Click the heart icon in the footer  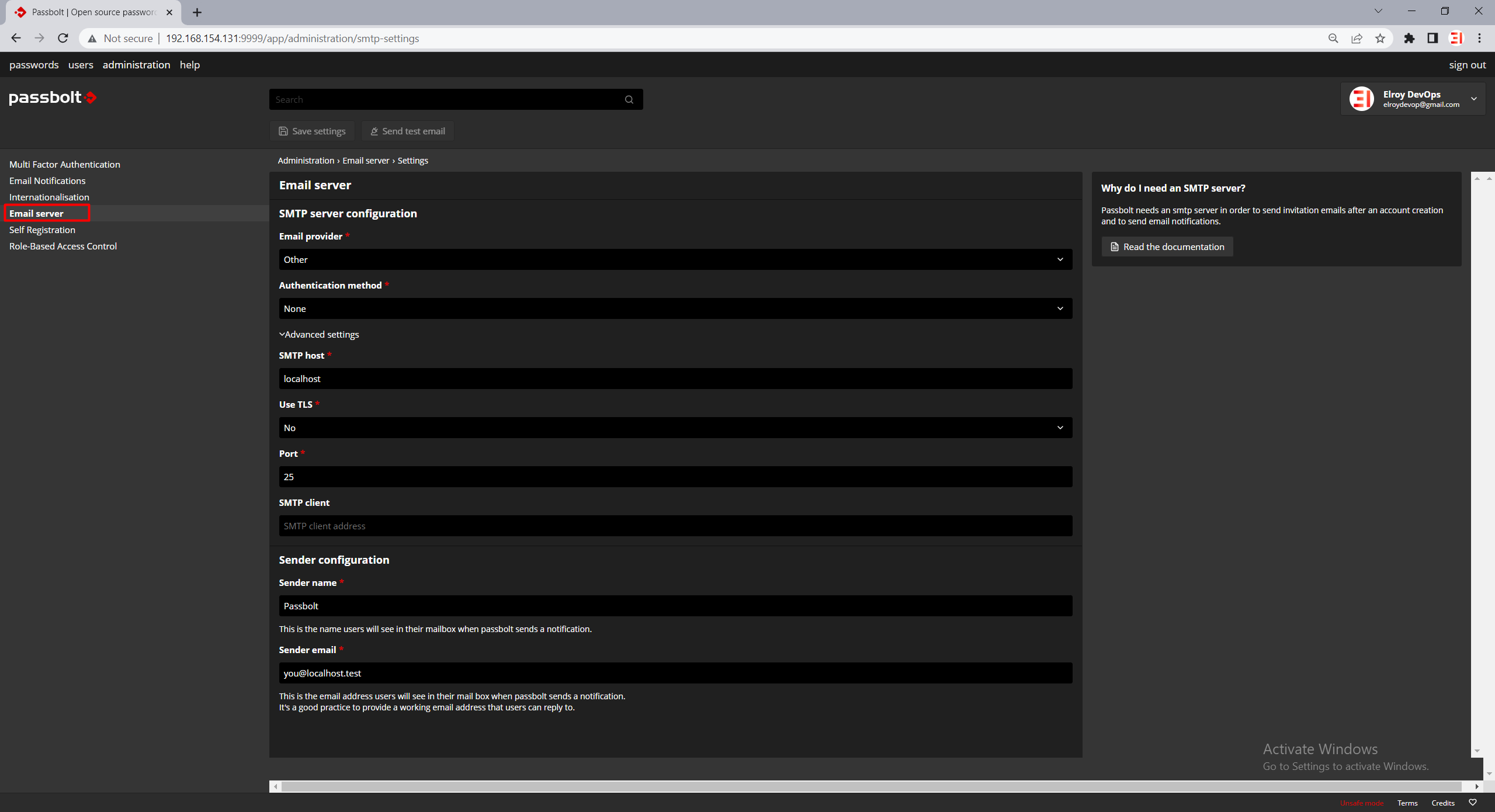[1473, 803]
